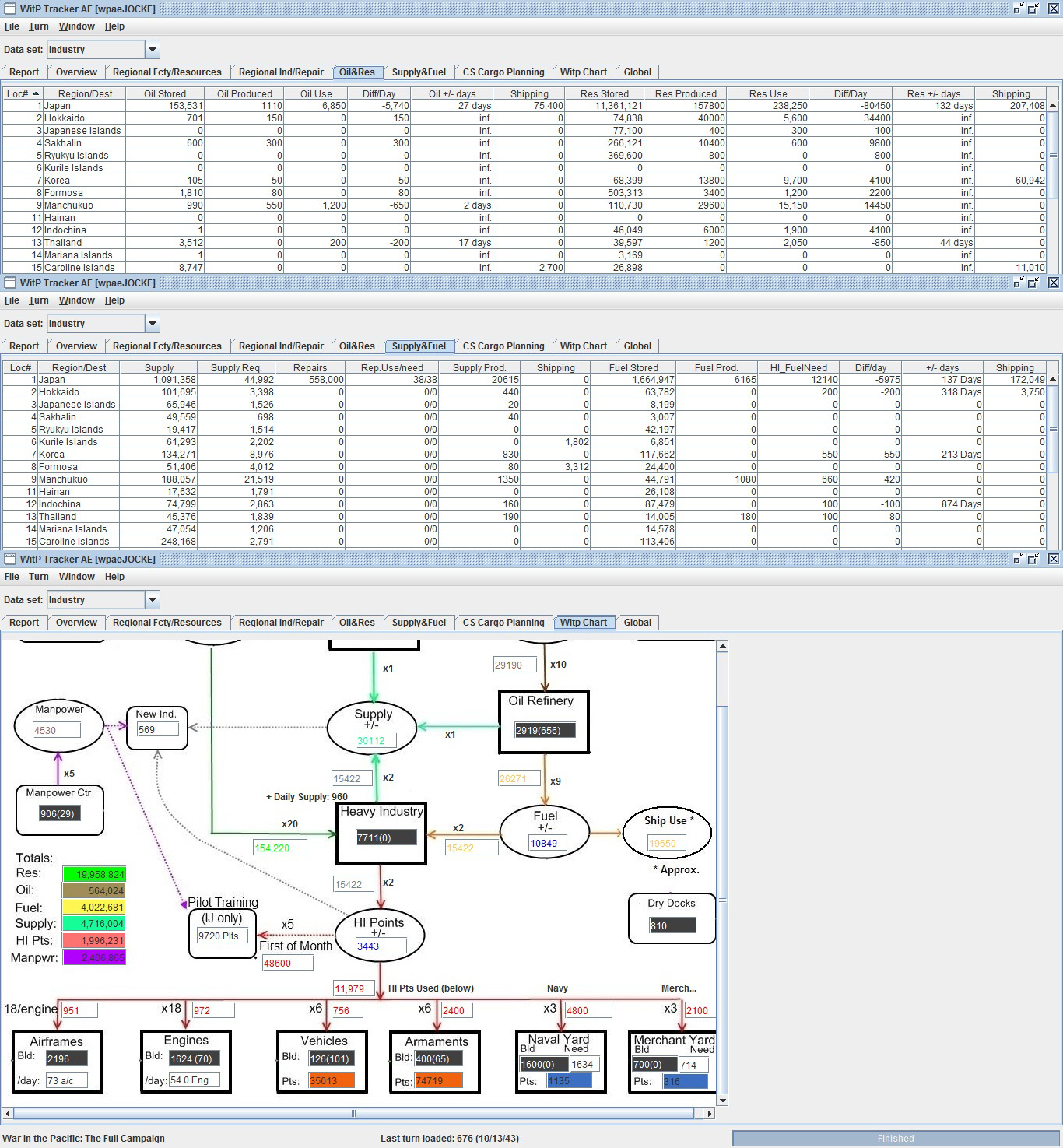Click the Dry Docks value field 810

(672, 925)
